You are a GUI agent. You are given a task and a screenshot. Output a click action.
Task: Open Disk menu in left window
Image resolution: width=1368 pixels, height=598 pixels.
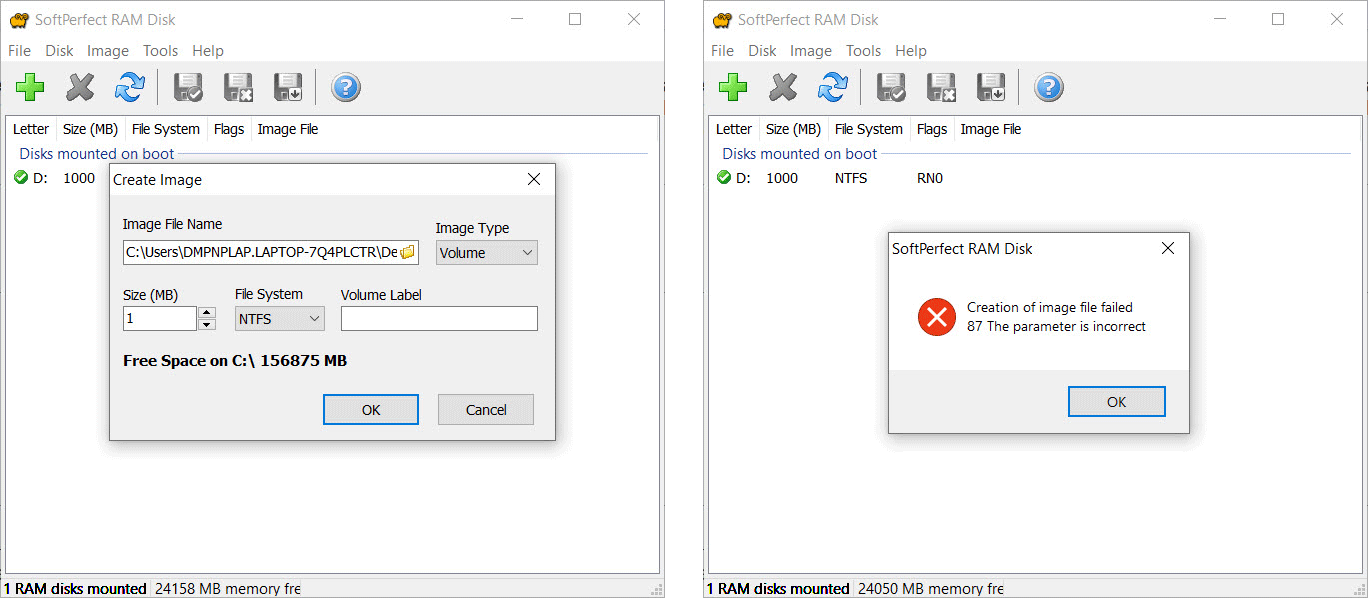click(x=60, y=51)
